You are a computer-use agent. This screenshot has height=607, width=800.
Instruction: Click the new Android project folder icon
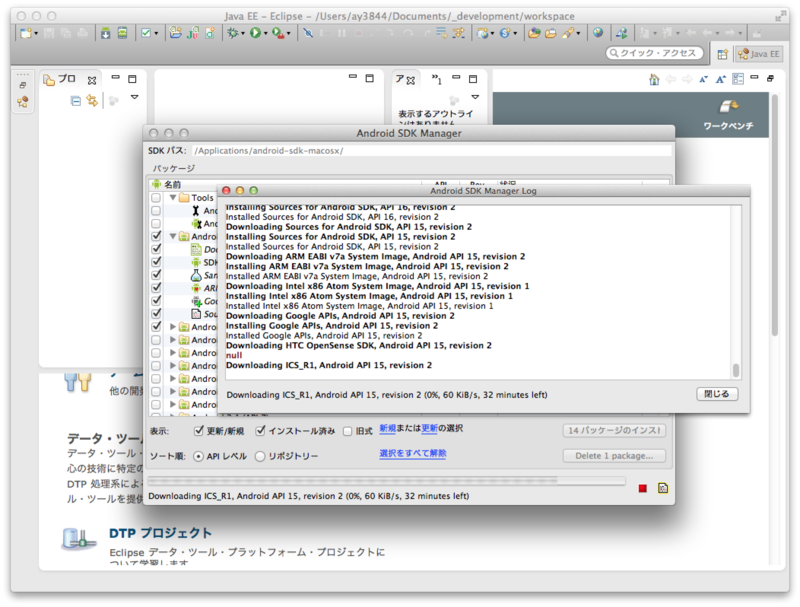[x=176, y=33]
